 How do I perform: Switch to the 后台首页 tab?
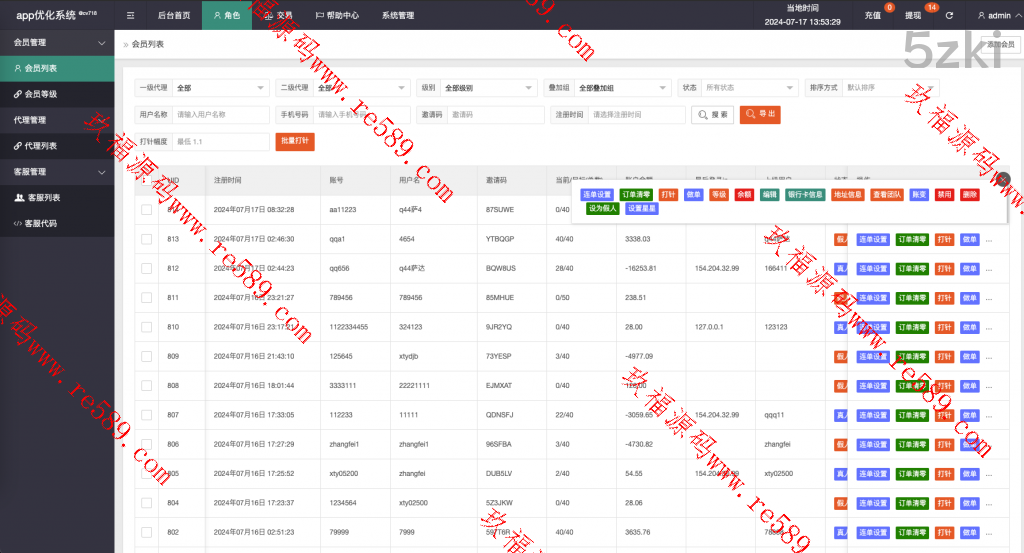pyautogui.click(x=174, y=16)
